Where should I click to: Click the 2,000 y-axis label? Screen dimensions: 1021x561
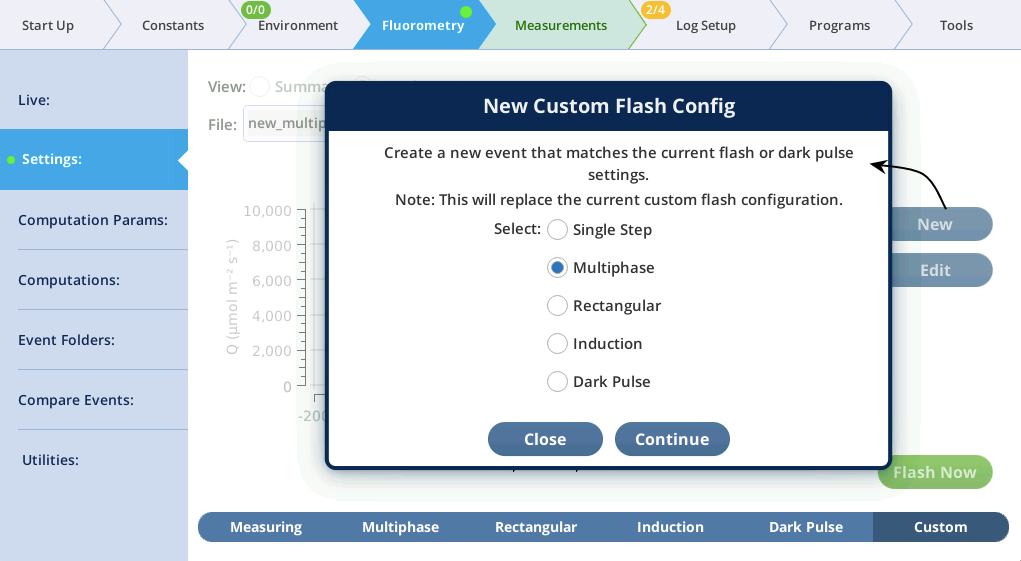pyautogui.click(x=272, y=351)
